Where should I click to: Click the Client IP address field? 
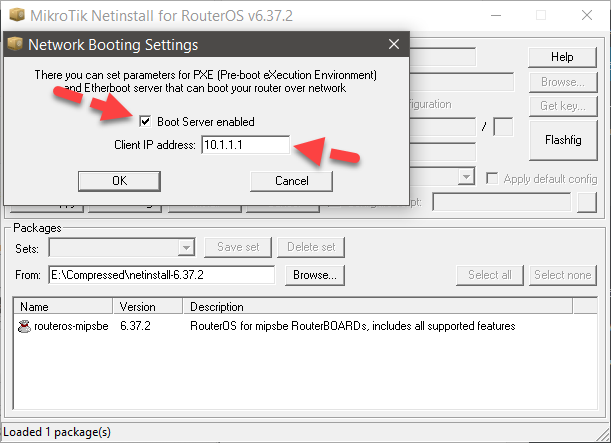point(245,145)
